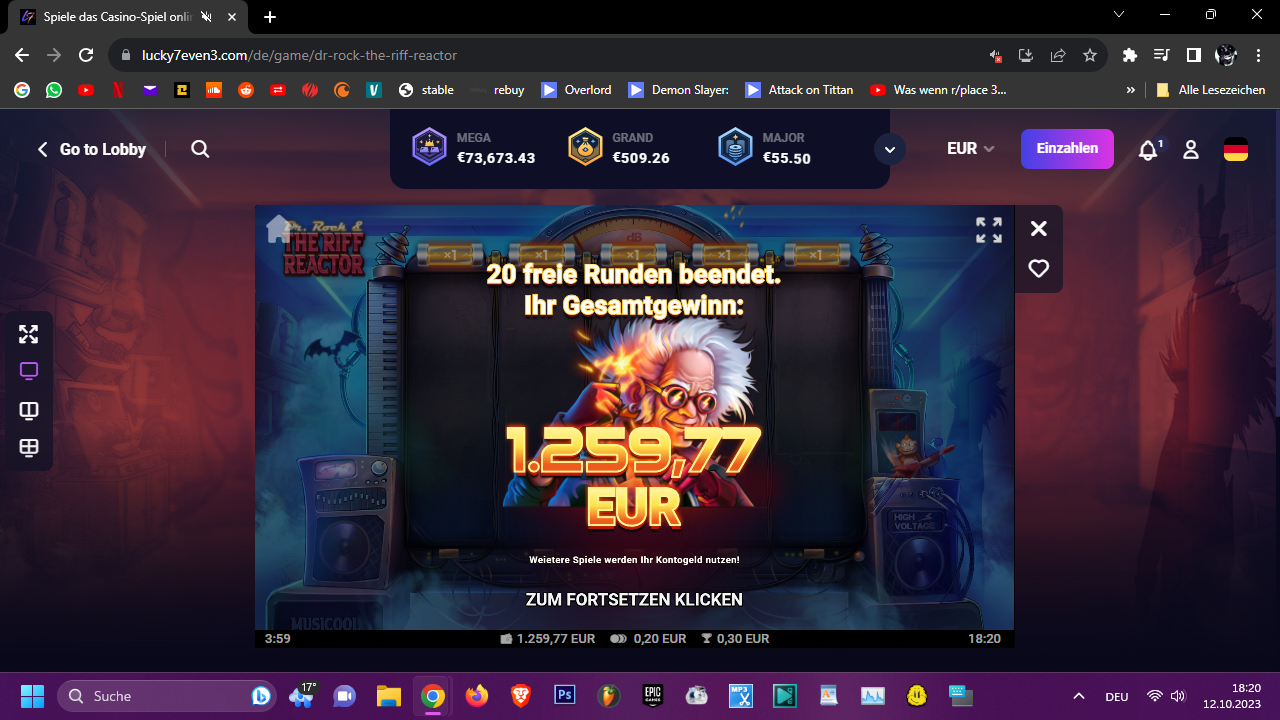Click the 0,20 EUR bet amount
This screenshot has height=720, width=1280.
click(x=648, y=639)
